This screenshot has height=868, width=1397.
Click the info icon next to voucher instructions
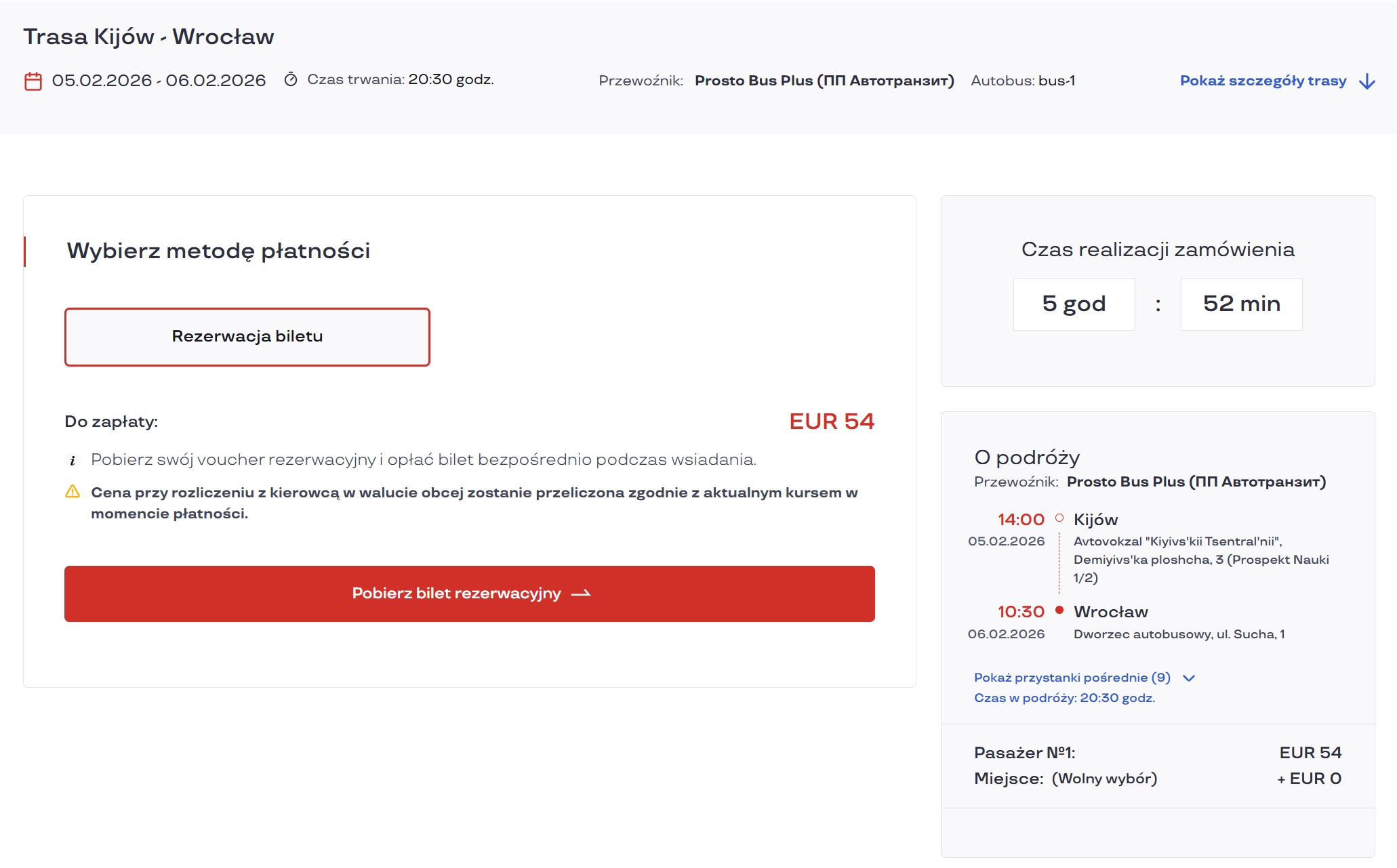tap(73, 459)
